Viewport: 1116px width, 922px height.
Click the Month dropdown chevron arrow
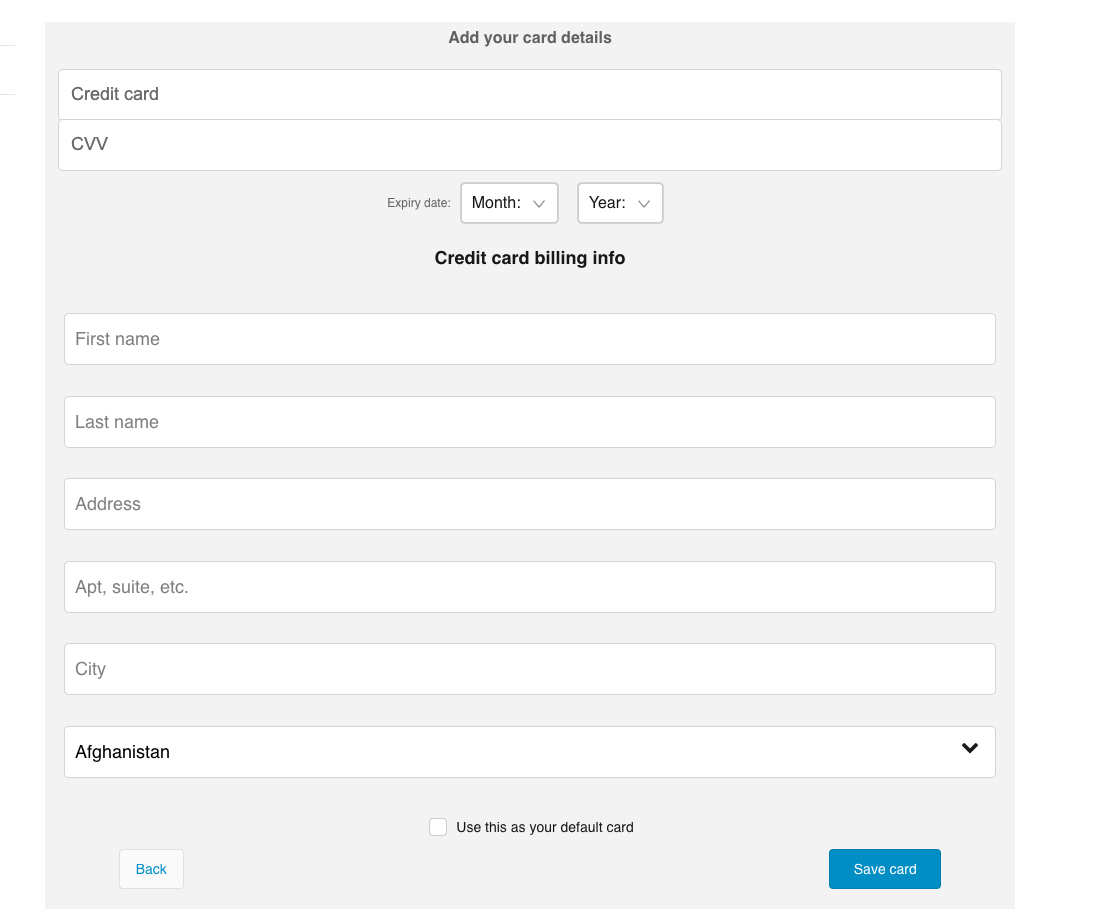click(541, 202)
